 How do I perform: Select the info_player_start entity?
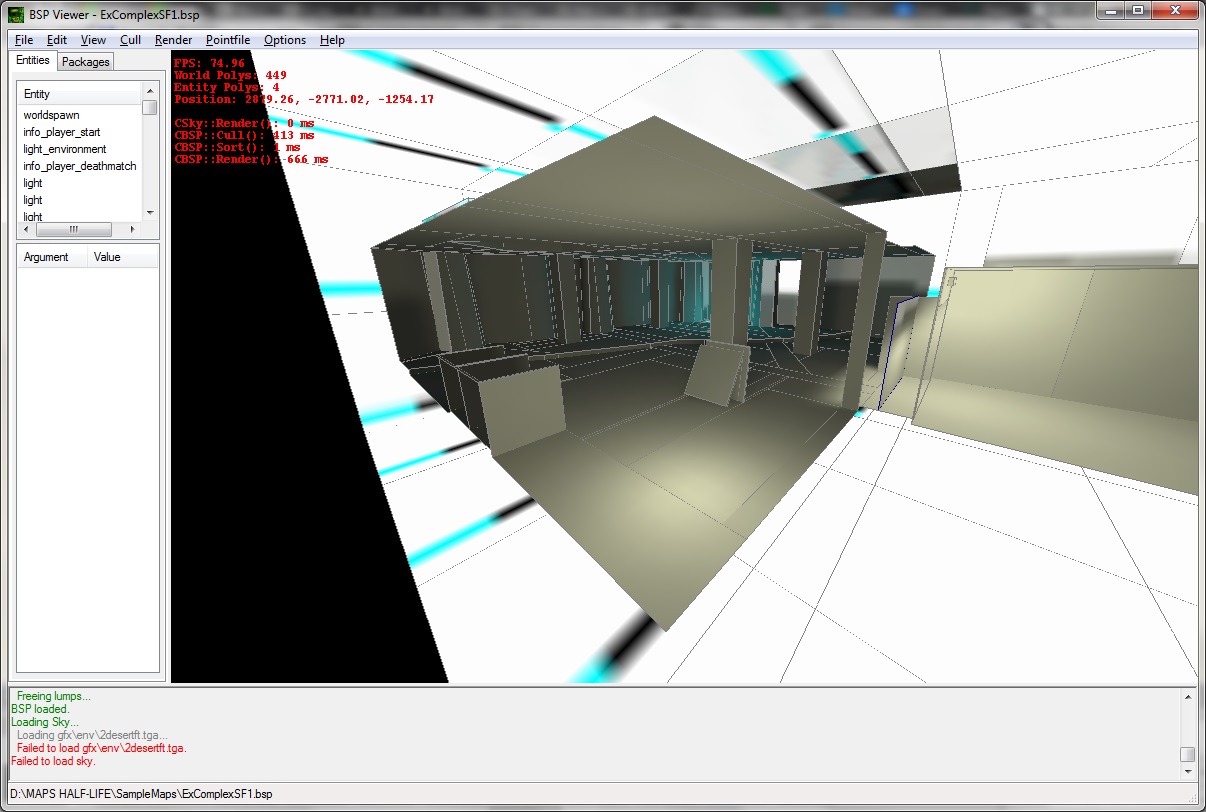point(62,132)
